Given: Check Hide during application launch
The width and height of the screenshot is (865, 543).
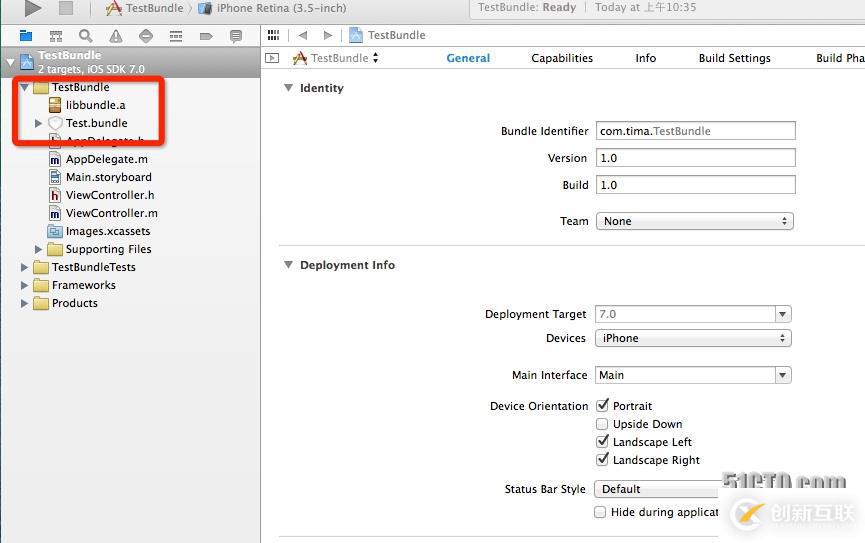Looking at the screenshot, I should click(x=600, y=512).
